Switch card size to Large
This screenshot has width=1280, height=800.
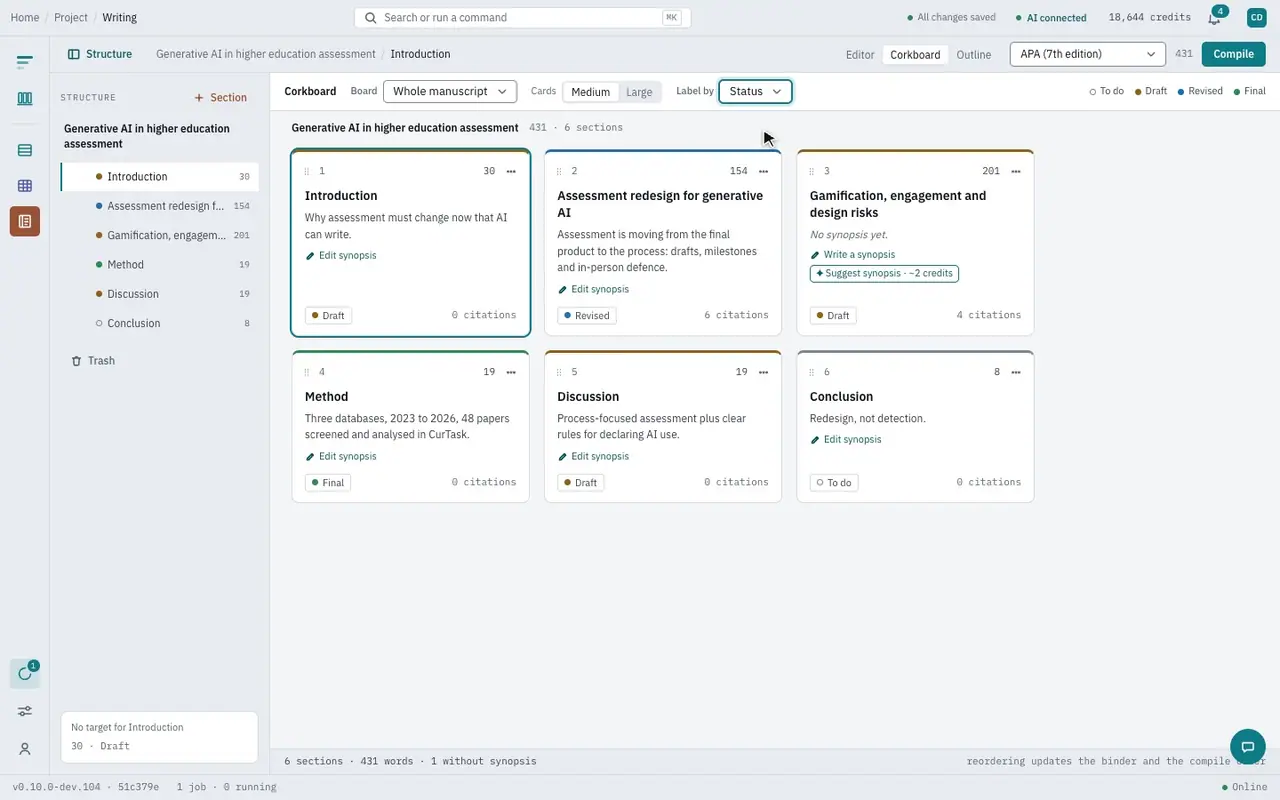pyautogui.click(x=639, y=92)
